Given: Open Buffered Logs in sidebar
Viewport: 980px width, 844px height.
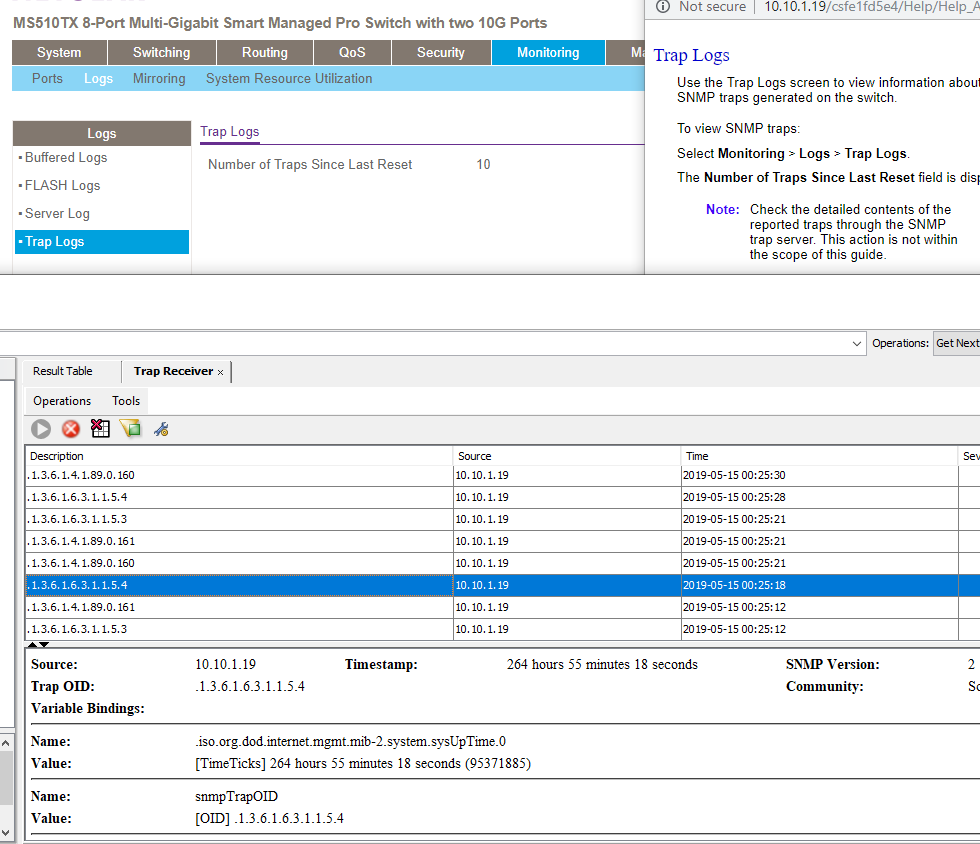Looking at the screenshot, I should click(x=66, y=158).
